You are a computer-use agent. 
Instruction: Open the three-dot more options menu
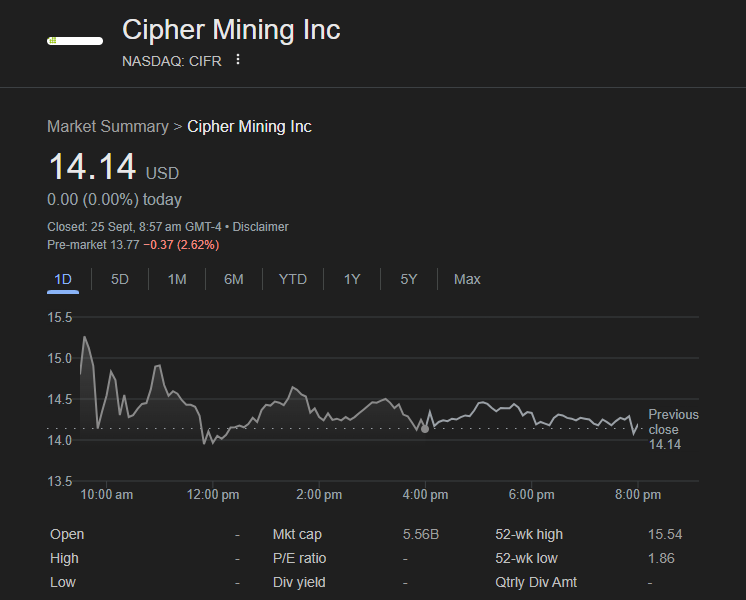coord(238,60)
